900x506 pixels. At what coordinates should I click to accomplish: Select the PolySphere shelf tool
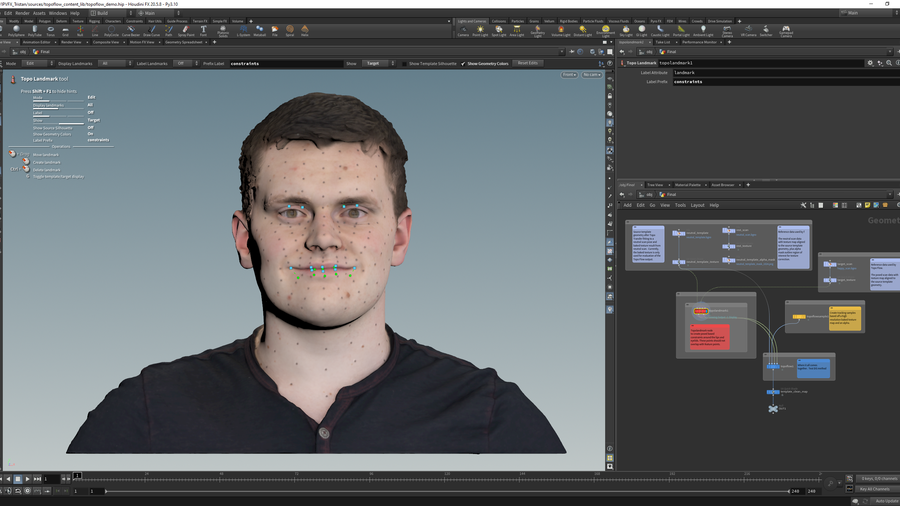pos(16,31)
